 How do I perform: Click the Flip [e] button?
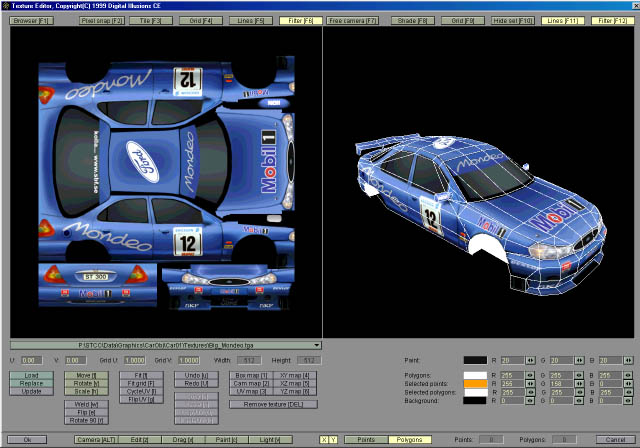pos(86,413)
